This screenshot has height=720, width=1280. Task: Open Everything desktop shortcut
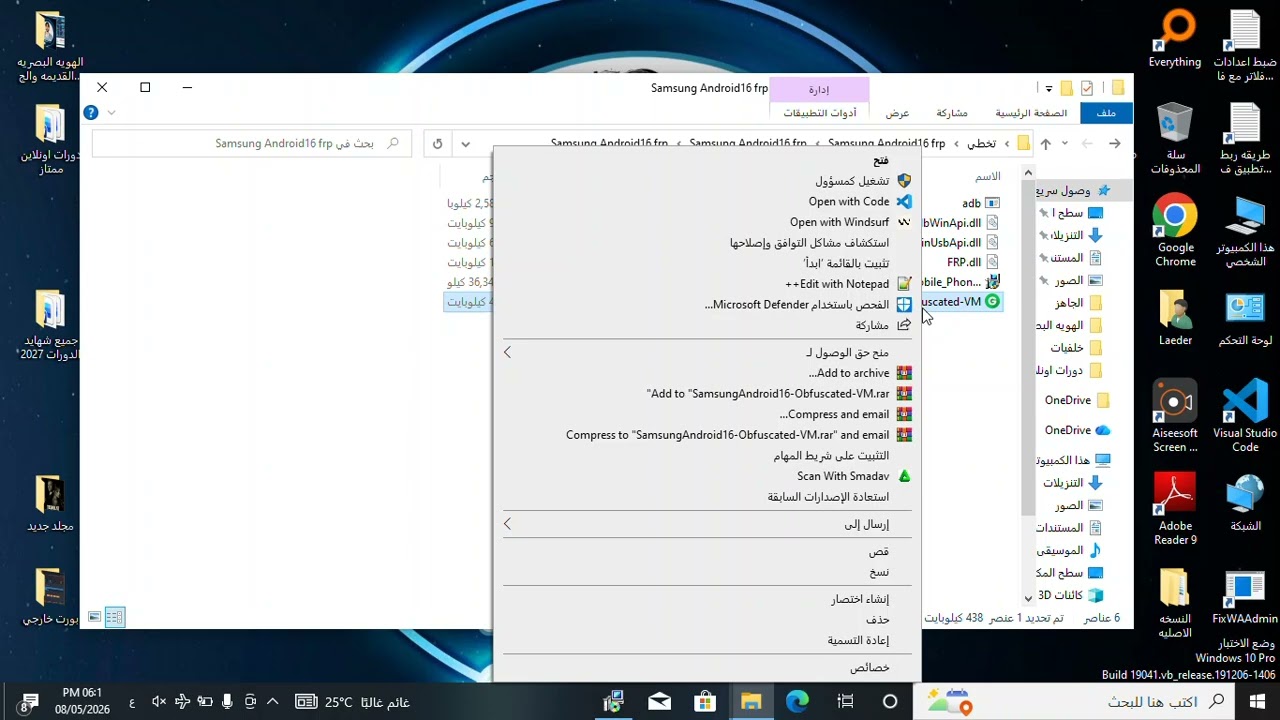(x=1175, y=40)
